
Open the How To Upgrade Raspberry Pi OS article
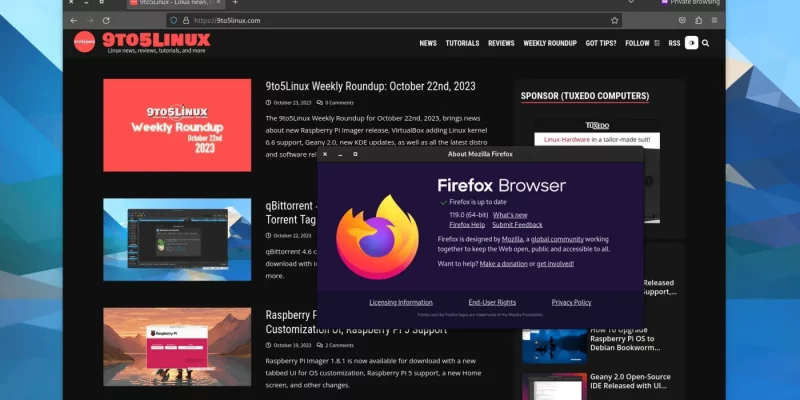(626, 339)
